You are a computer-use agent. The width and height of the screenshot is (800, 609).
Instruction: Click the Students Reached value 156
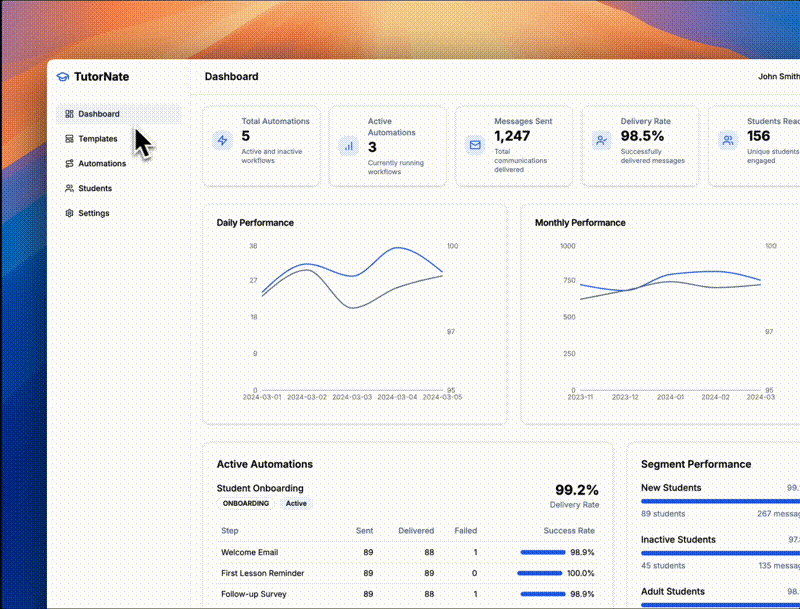(758, 136)
